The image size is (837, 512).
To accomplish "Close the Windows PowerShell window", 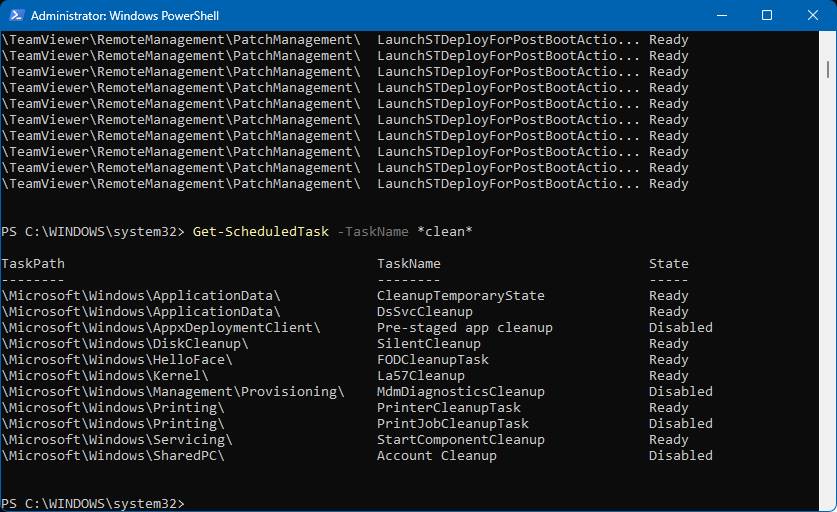I will pyautogui.click(x=812, y=16).
